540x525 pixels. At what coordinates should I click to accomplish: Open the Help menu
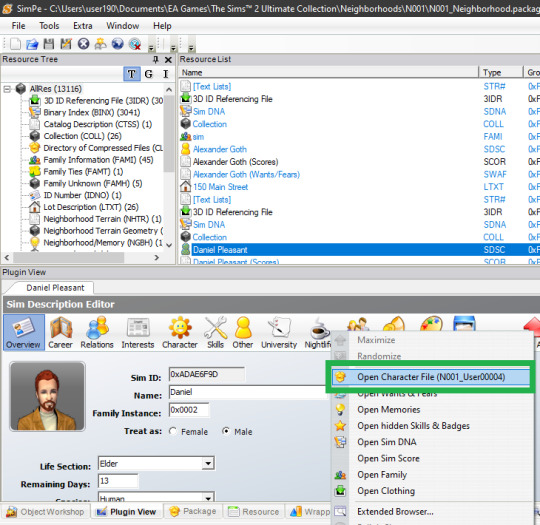pos(162,26)
